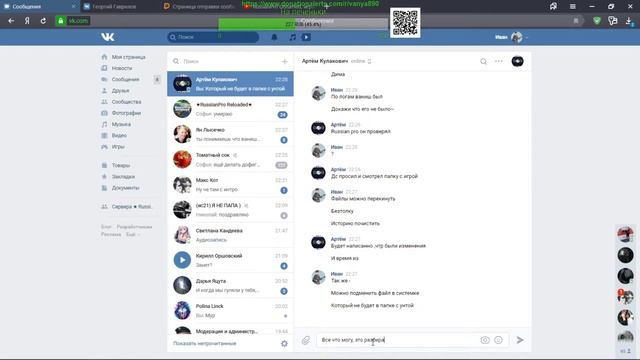
Task: Click the Yandex Я home button in the browser
Action: 27,20
